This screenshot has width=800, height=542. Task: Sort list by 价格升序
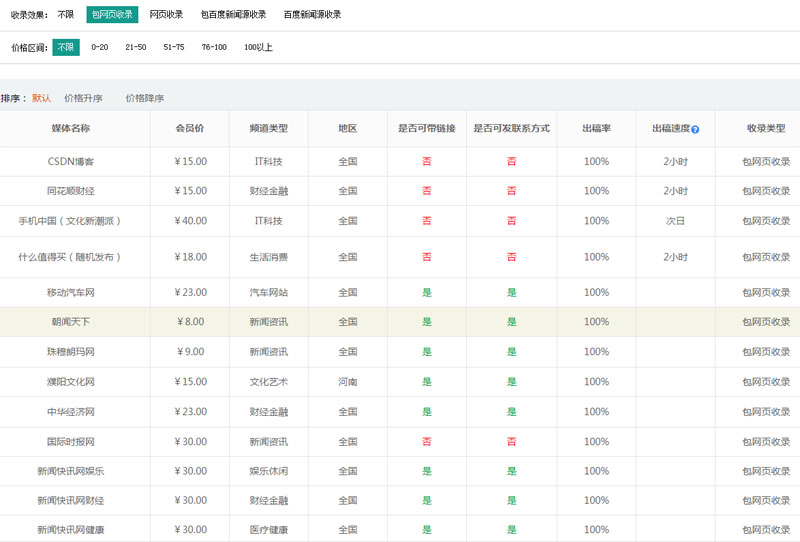pyautogui.click(x=83, y=98)
